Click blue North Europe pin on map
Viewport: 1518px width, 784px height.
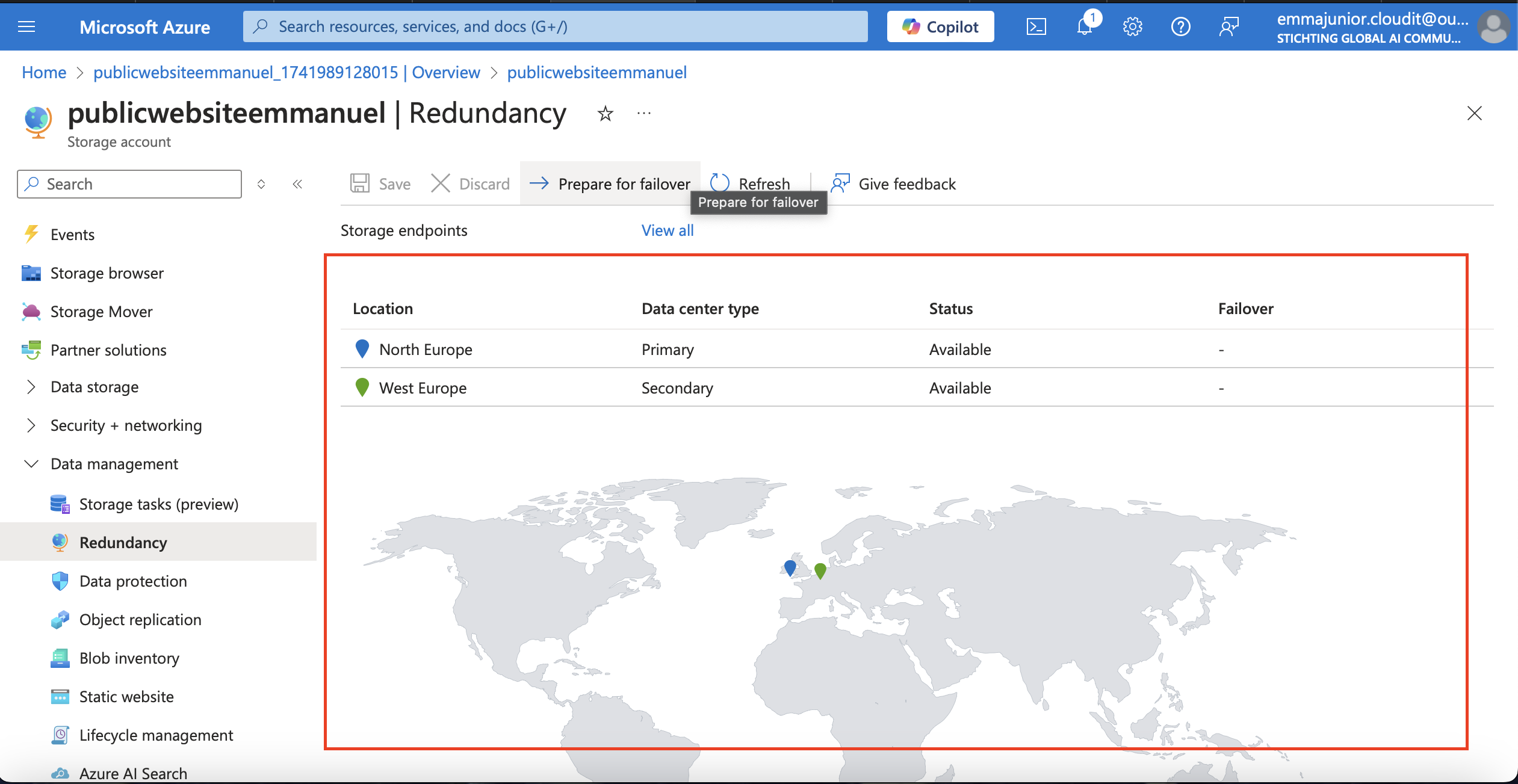790,568
